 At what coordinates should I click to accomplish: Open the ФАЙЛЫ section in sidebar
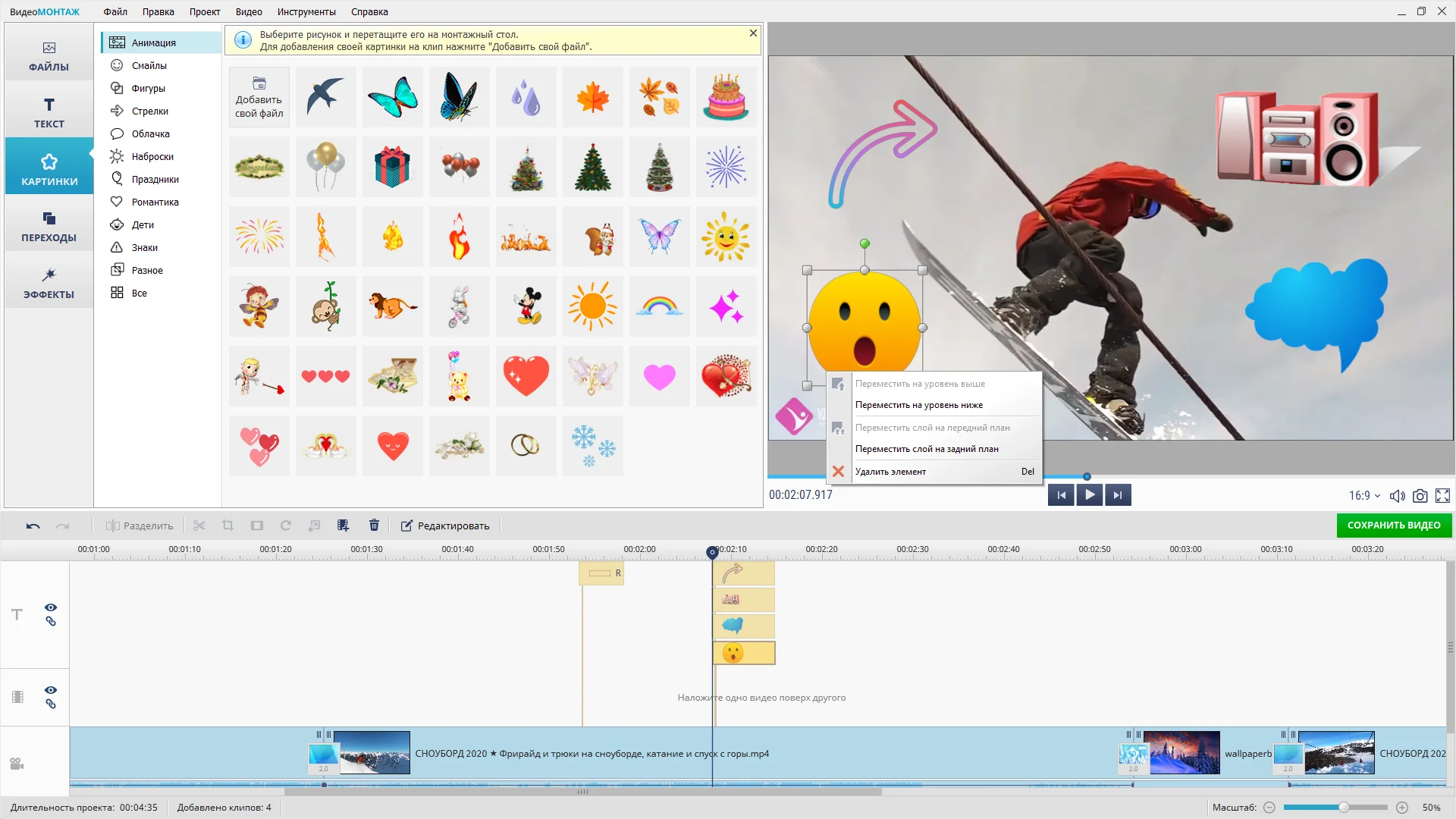coord(49,57)
